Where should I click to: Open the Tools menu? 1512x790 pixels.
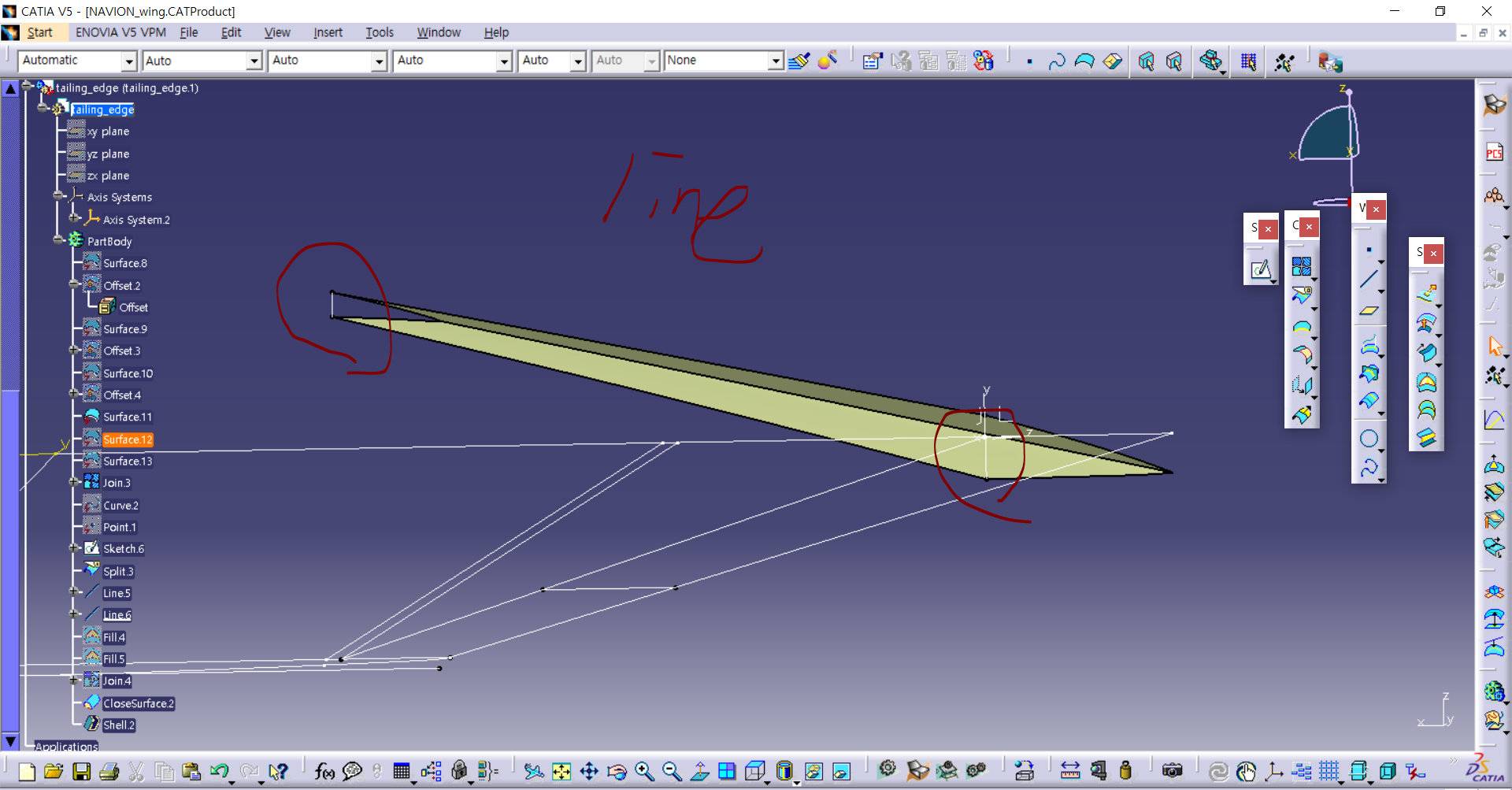pos(380,32)
